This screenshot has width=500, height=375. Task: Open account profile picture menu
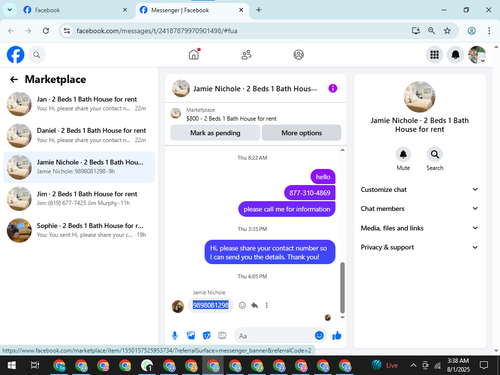pyautogui.click(x=477, y=55)
